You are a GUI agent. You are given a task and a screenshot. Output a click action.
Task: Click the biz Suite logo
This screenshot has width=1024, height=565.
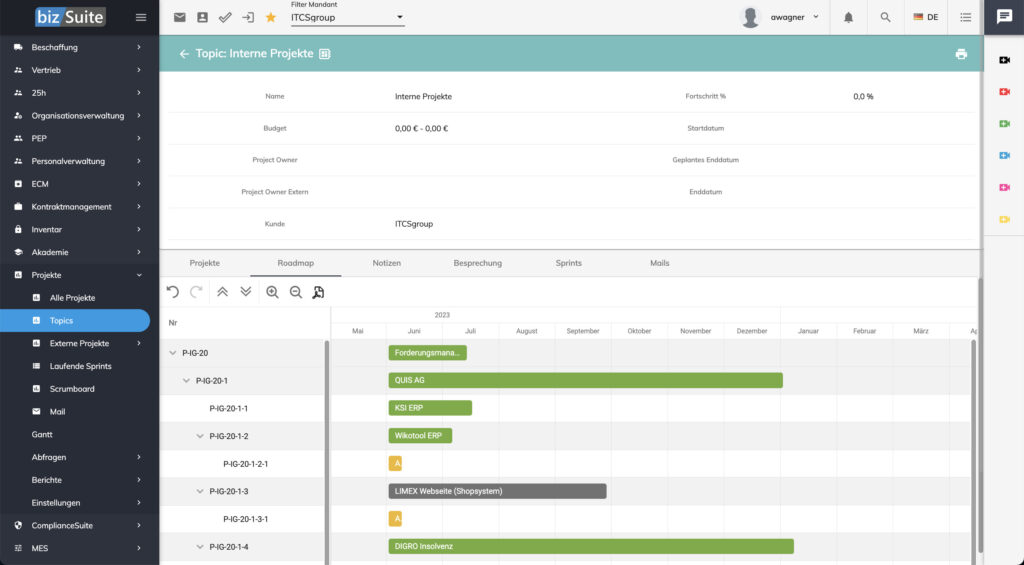(70, 17)
